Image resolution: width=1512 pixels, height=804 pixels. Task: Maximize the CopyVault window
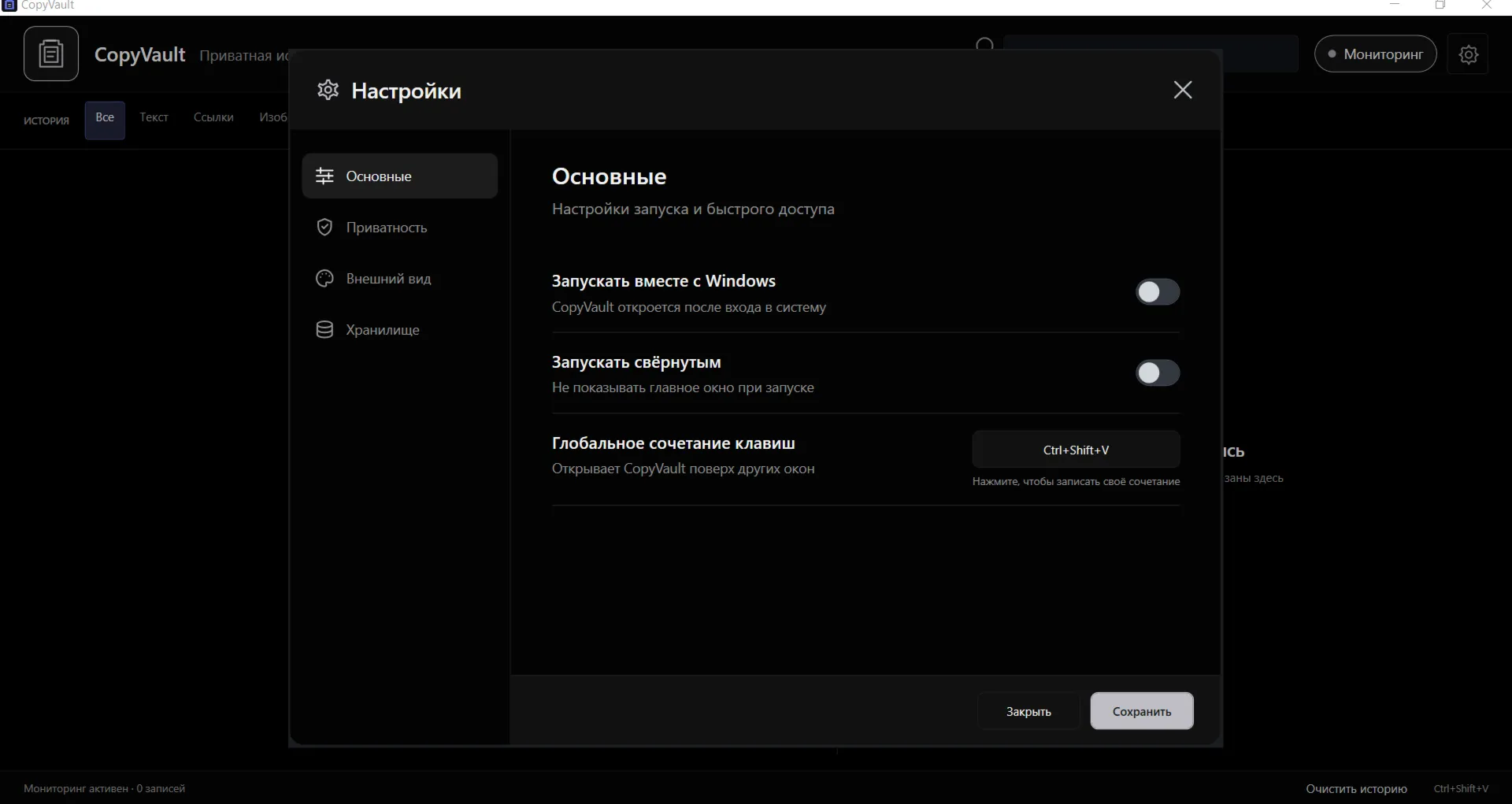1440,5
